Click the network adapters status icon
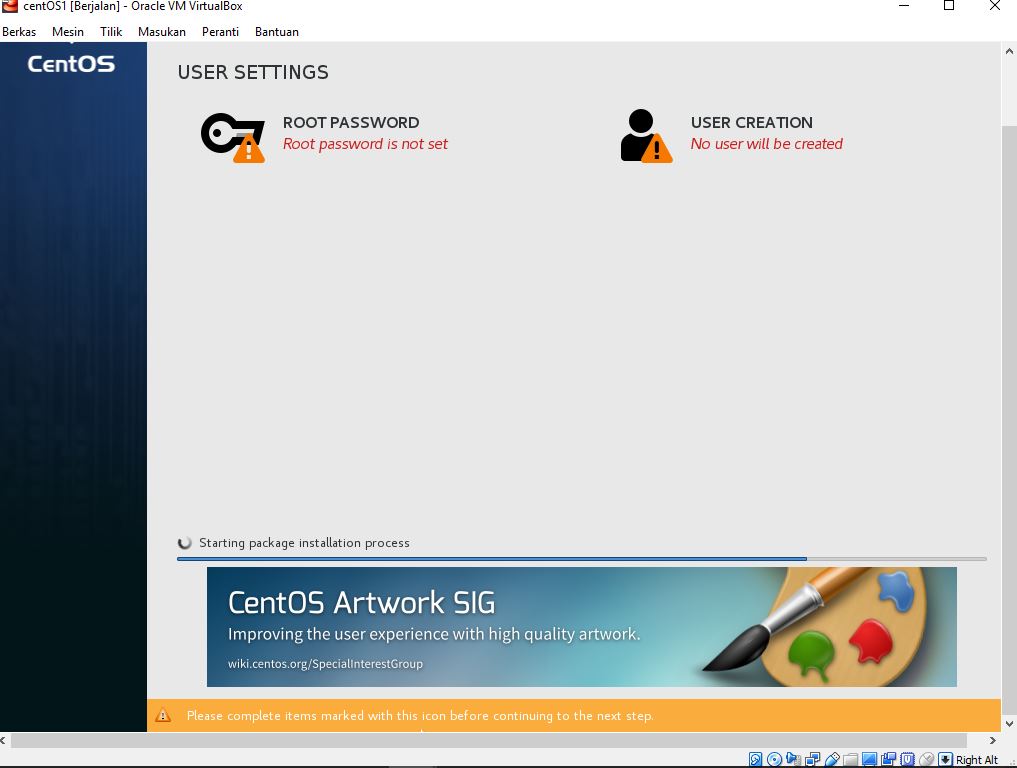The height and width of the screenshot is (768, 1017). [x=813, y=759]
